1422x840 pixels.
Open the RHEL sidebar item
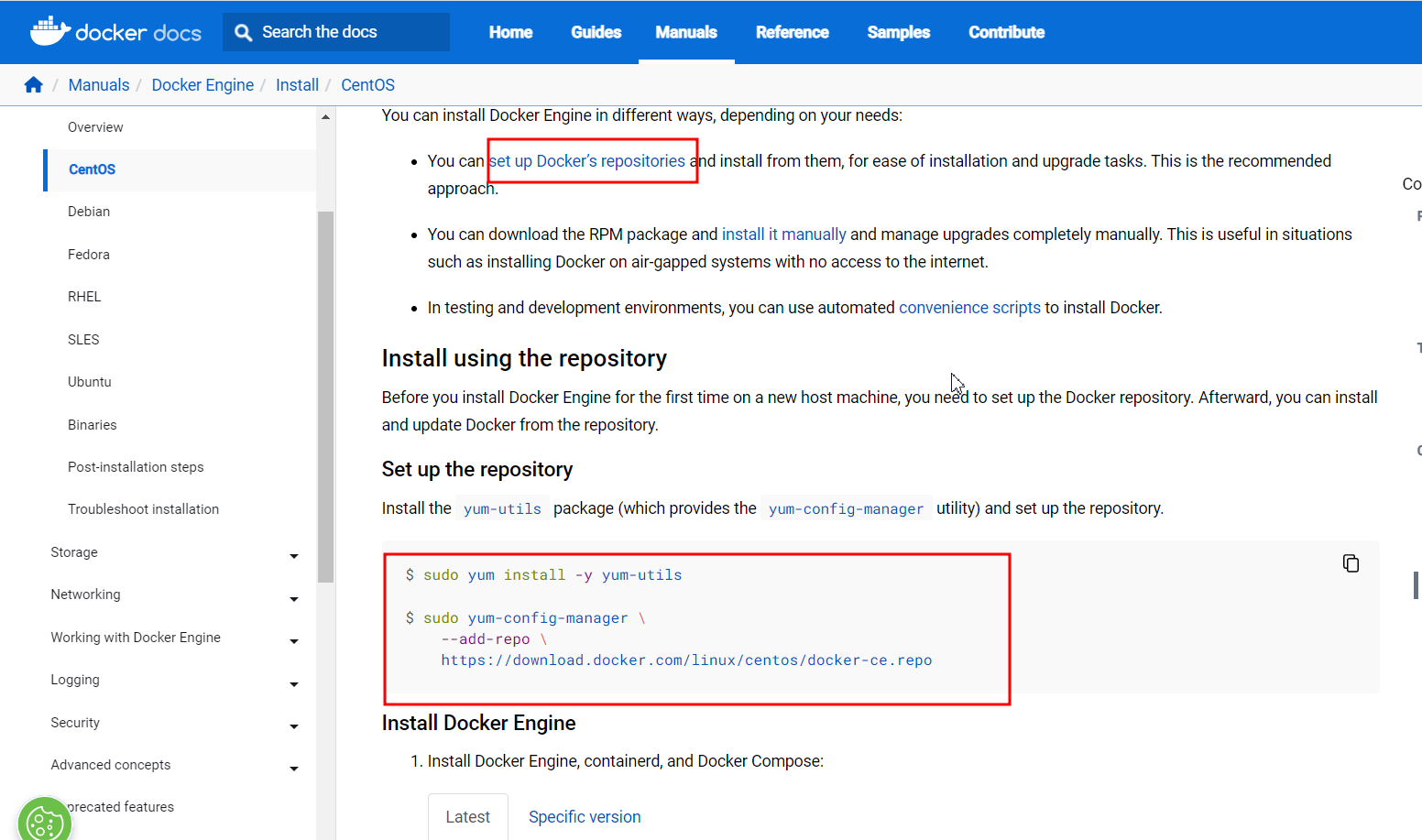(84, 297)
